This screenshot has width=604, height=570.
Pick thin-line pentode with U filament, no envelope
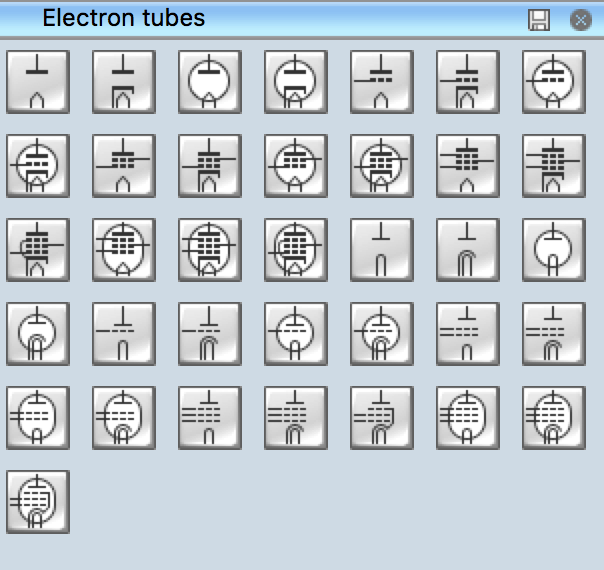[x=210, y=417]
